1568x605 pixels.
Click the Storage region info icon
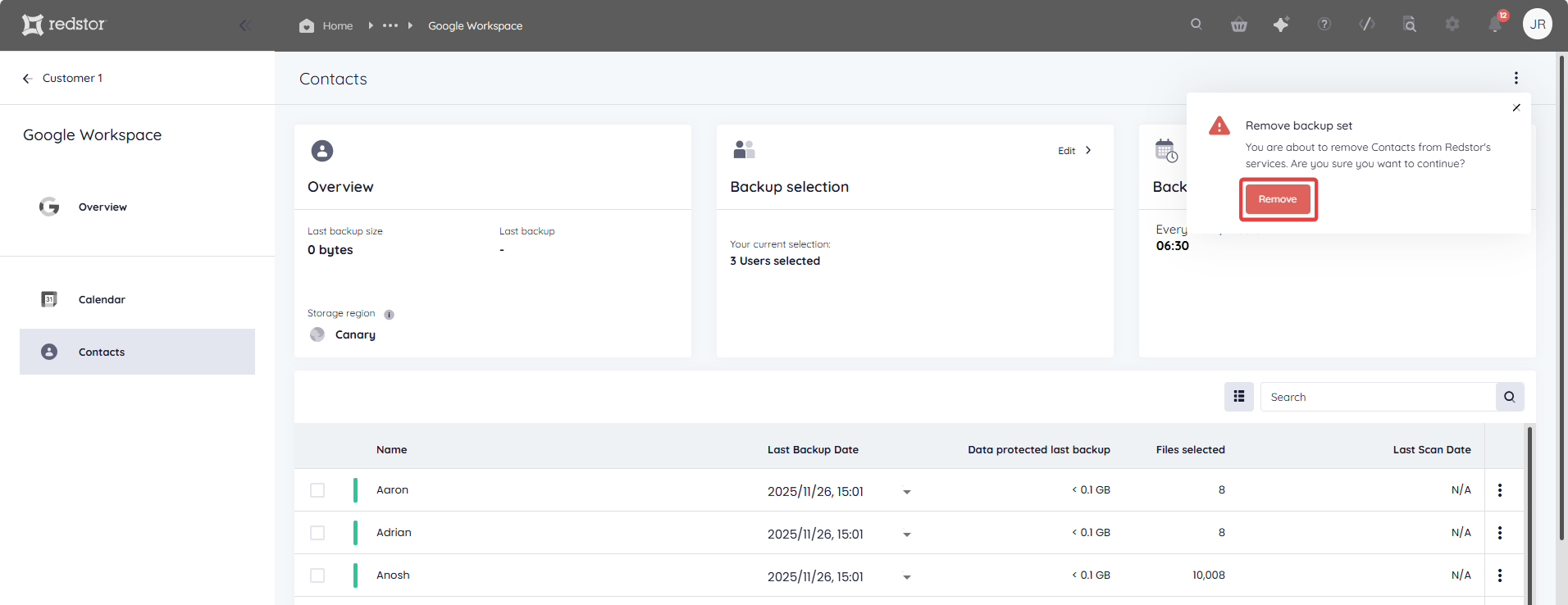[x=389, y=314]
